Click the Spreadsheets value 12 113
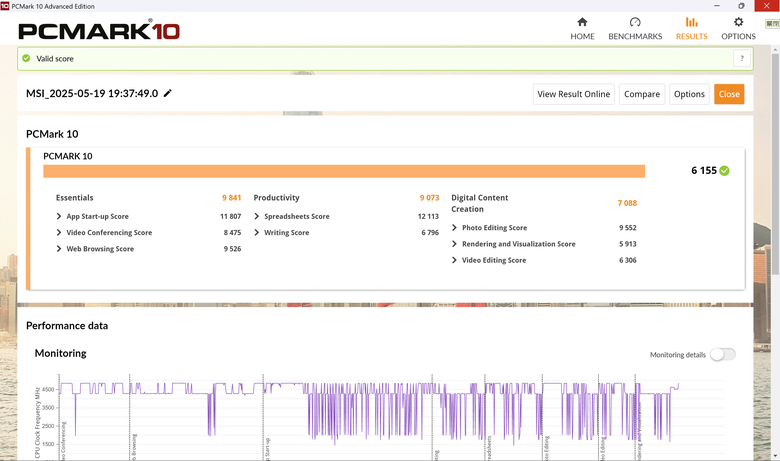This screenshot has height=461, width=780. click(428, 216)
